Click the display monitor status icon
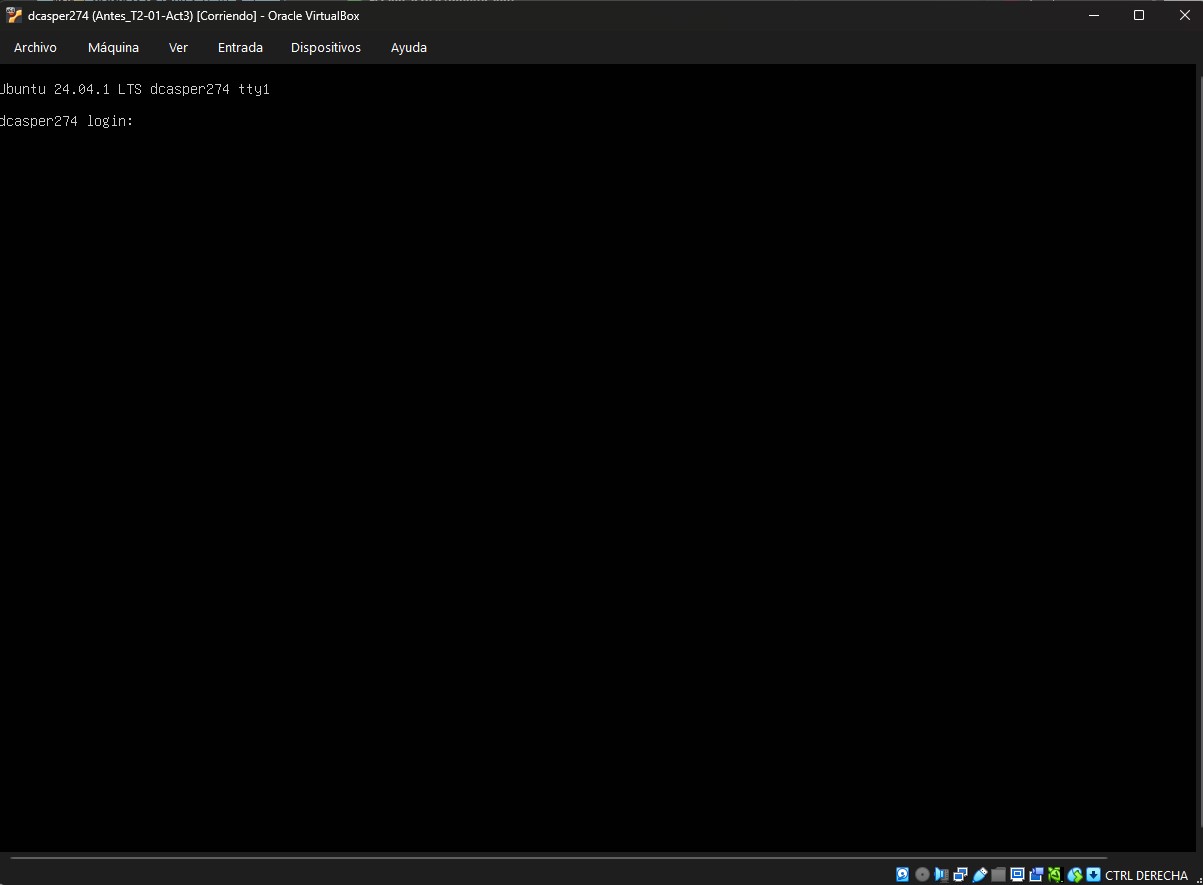Viewport: 1203px width, 885px height. pos(1017,875)
